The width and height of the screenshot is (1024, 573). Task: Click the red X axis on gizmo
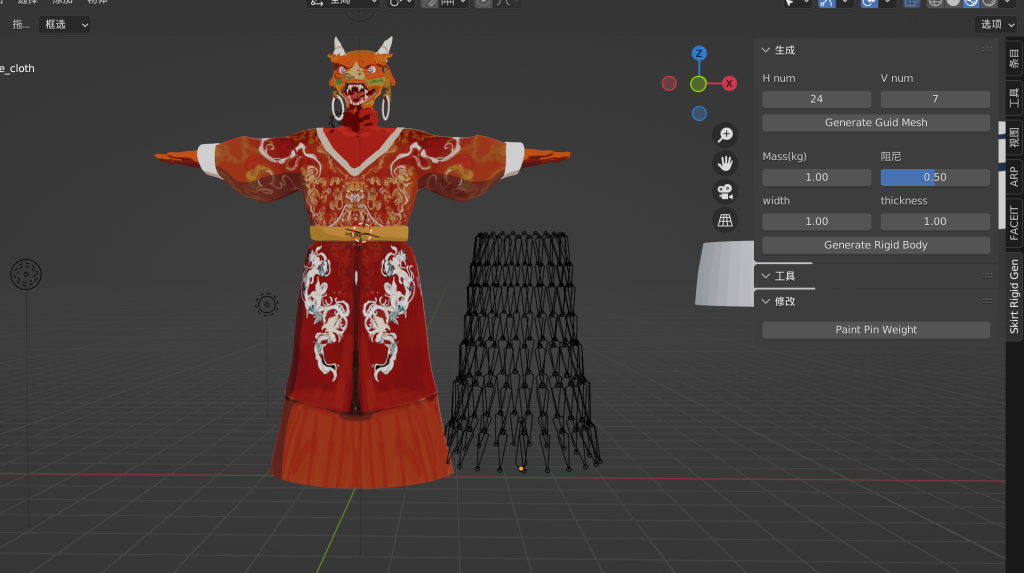click(729, 84)
